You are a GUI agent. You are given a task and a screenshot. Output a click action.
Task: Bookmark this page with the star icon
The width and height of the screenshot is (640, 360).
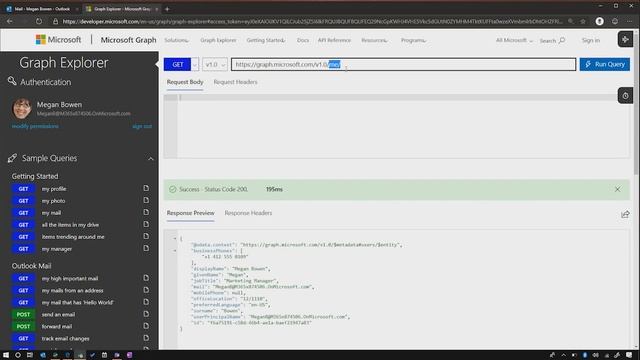point(583,21)
